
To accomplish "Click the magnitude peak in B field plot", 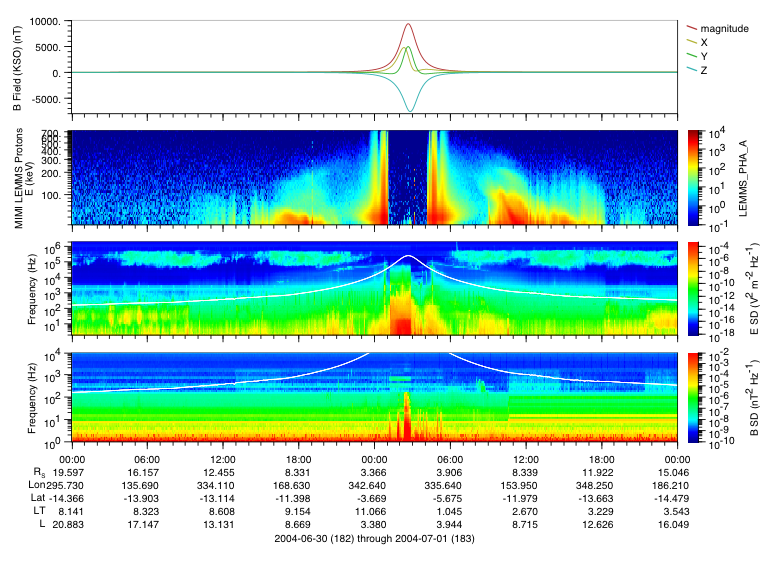I will (408, 24).
